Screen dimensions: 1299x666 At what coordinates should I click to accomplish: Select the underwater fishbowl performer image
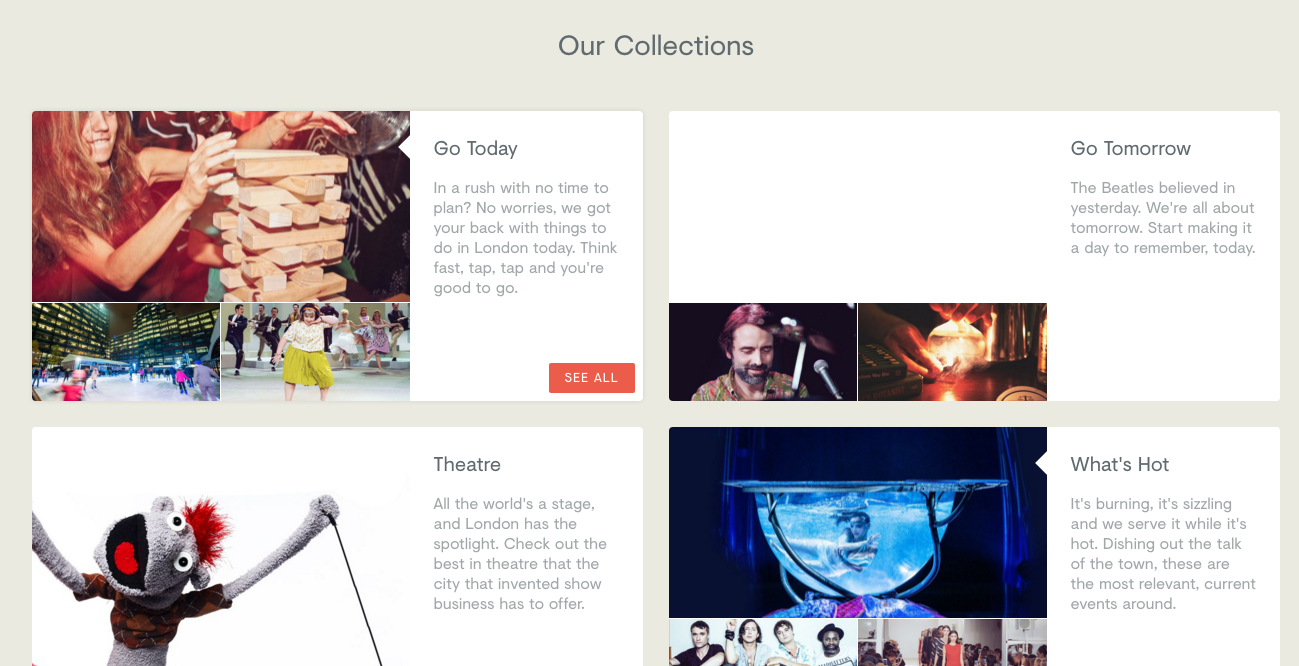(858, 522)
